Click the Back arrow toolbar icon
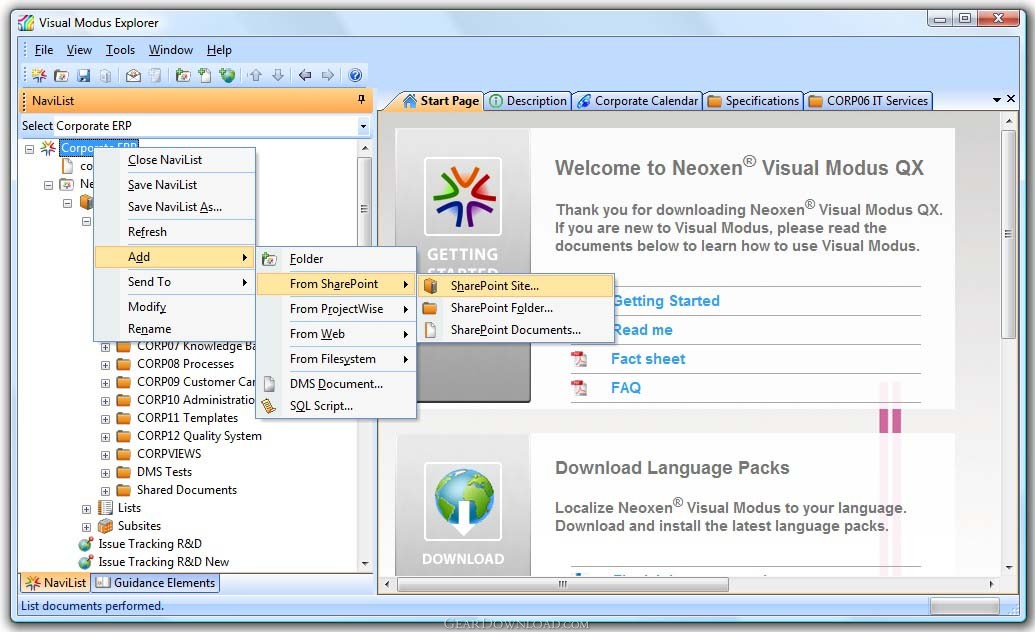 (305, 75)
